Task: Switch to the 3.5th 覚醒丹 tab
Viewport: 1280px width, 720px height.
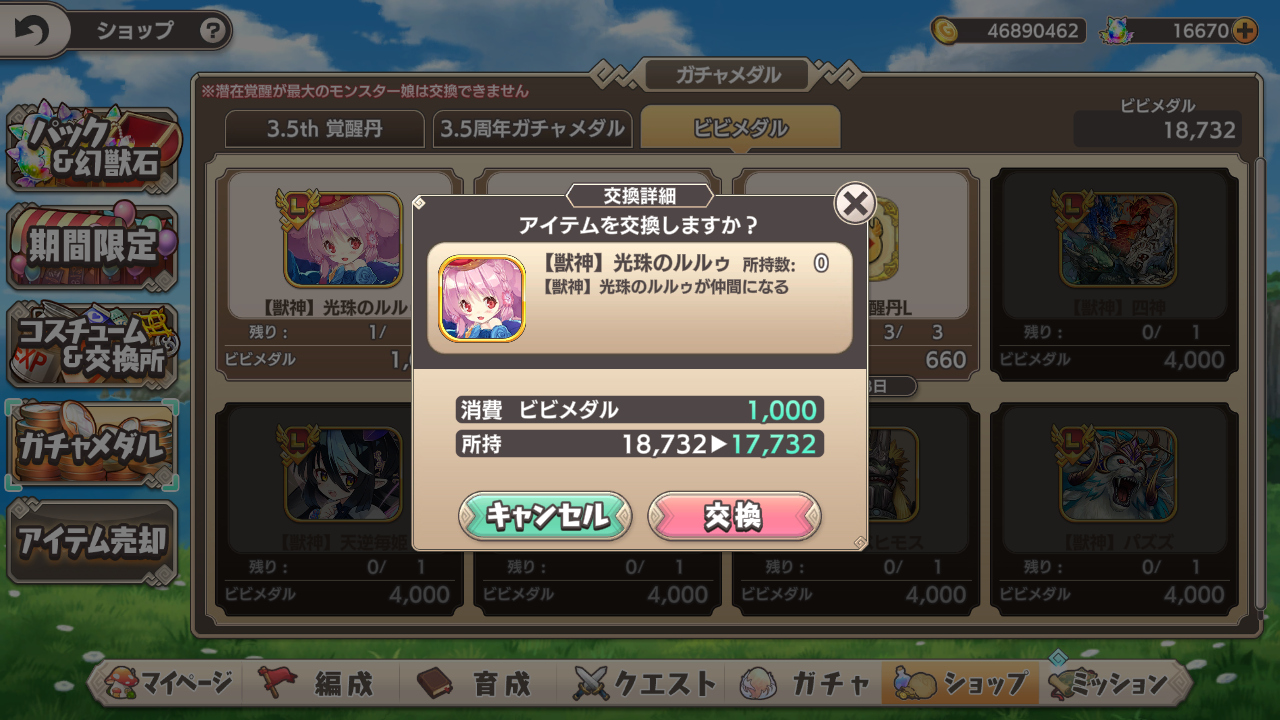Action: tap(325, 129)
